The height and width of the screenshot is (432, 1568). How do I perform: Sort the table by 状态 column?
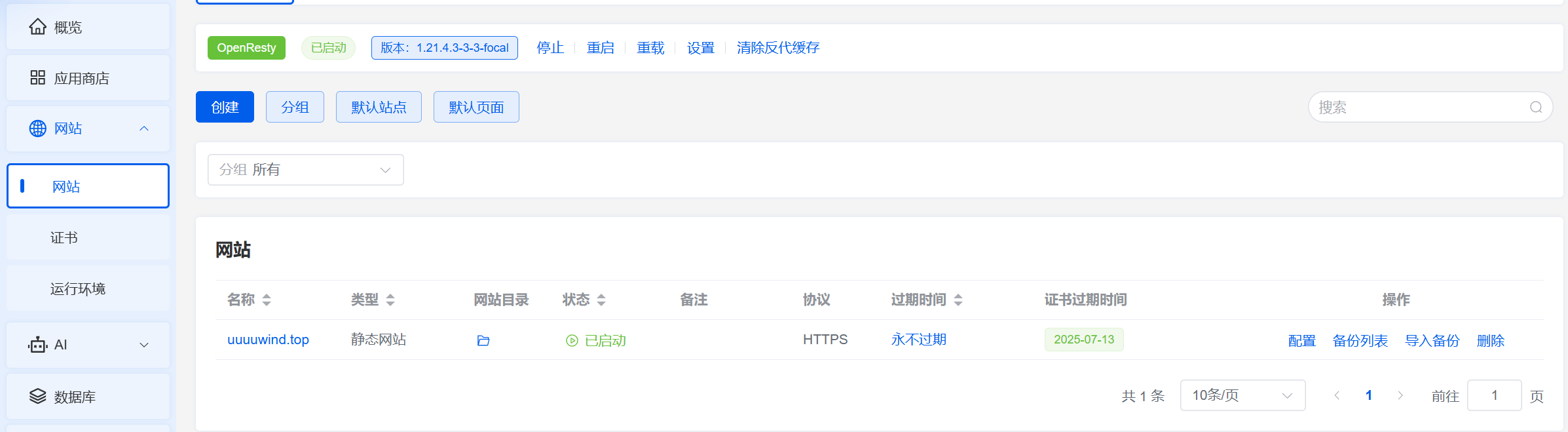601,300
